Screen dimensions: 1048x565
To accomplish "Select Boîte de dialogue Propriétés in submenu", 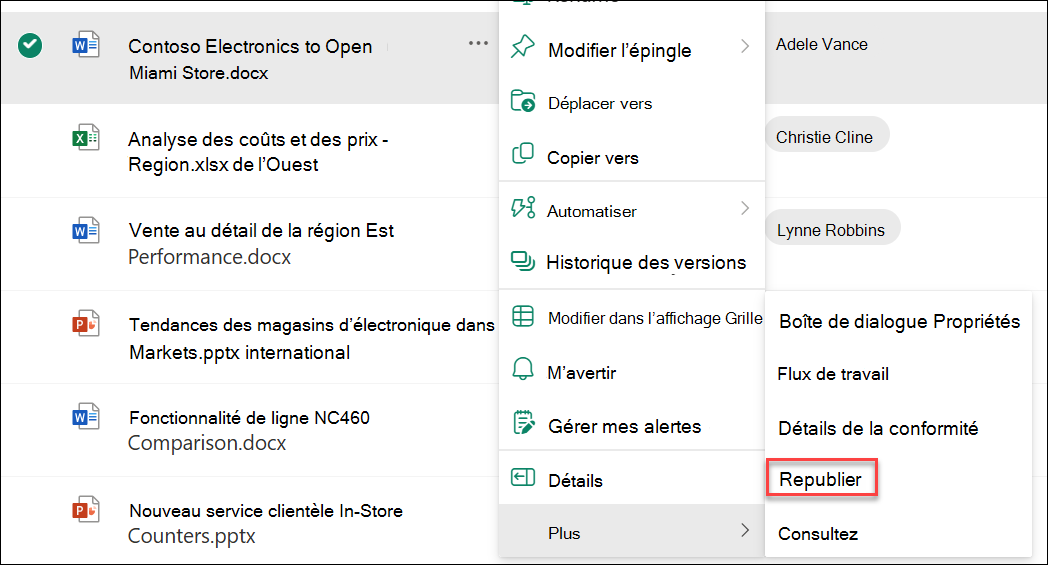I will pyautogui.click(x=899, y=322).
